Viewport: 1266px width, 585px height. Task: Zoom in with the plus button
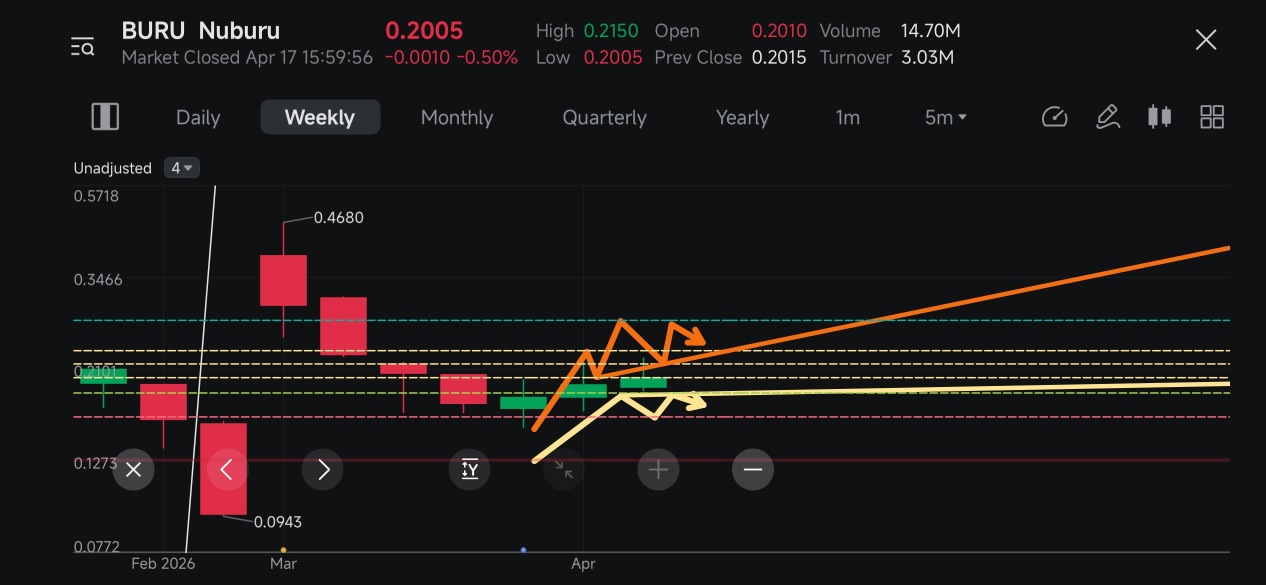pyautogui.click(x=658, y=469)
